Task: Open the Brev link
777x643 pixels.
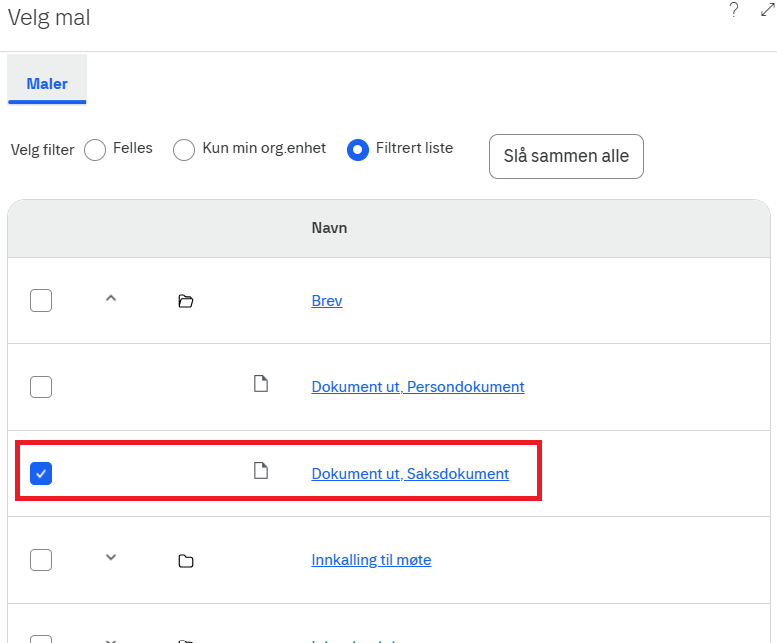Action: [x=327, y=301]
